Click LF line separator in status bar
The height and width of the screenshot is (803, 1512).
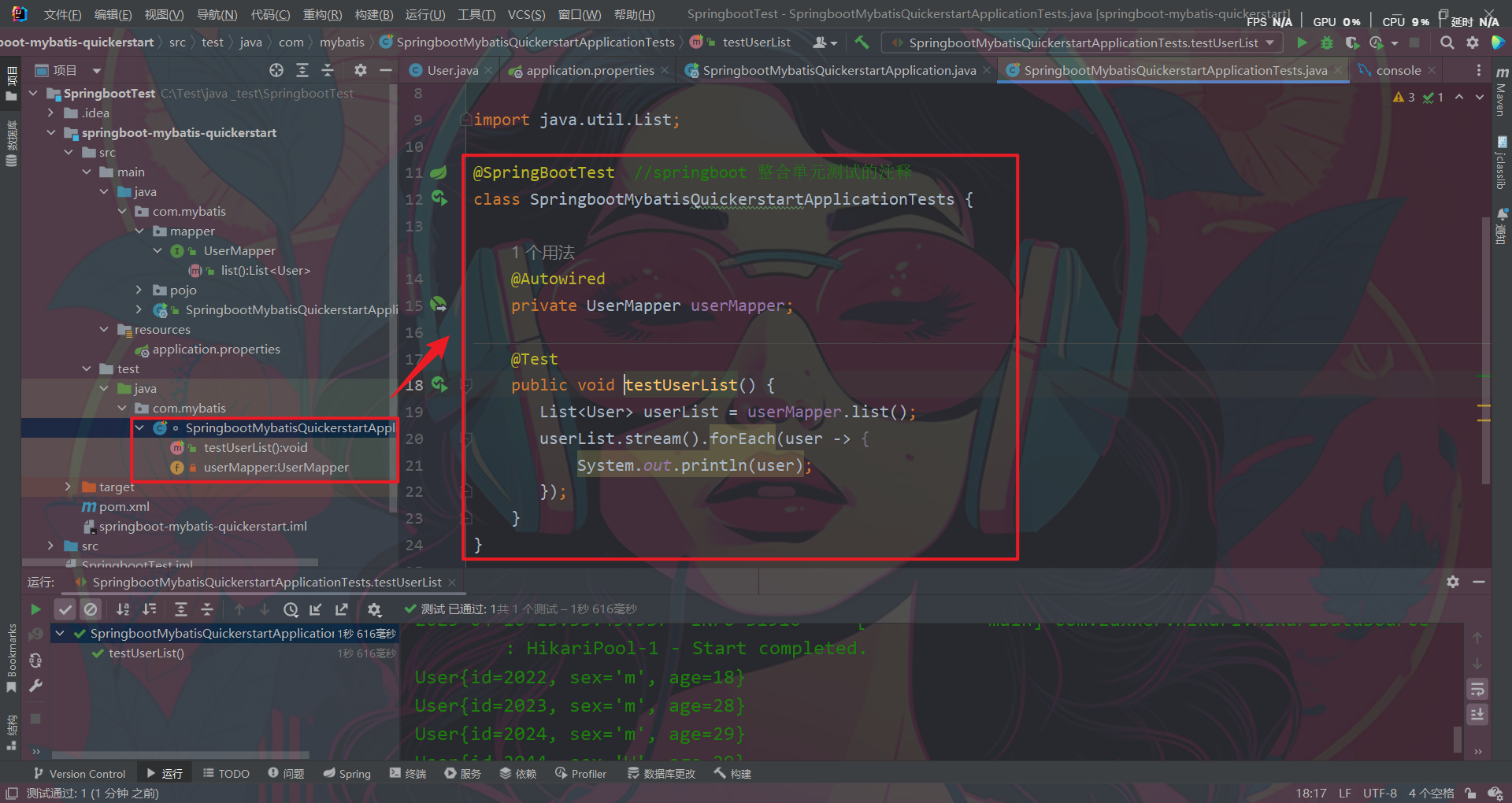(1345, 793)
